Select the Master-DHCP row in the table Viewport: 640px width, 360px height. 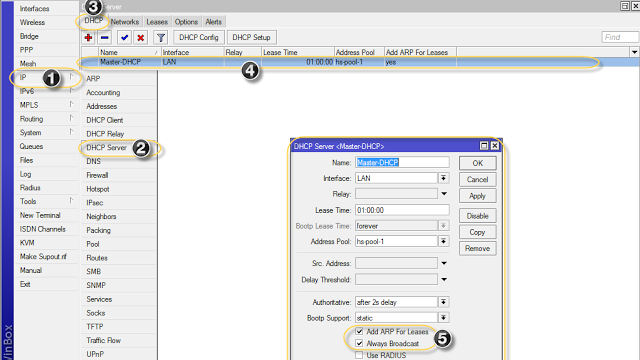click(359, 62)
